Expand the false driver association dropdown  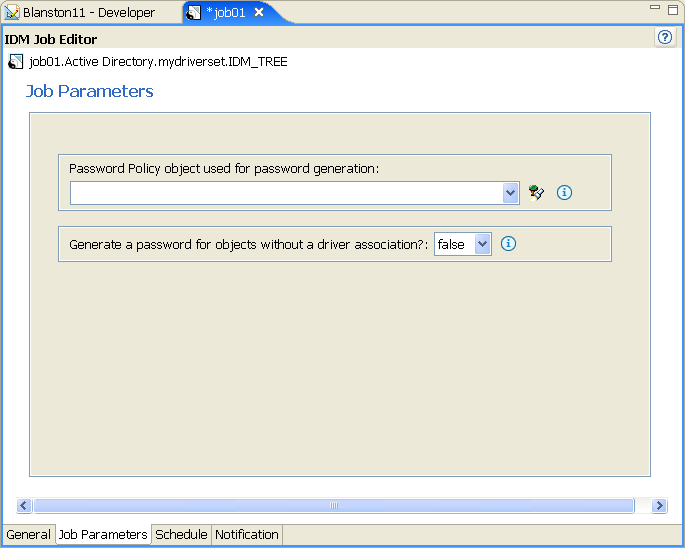coord(483,244)
